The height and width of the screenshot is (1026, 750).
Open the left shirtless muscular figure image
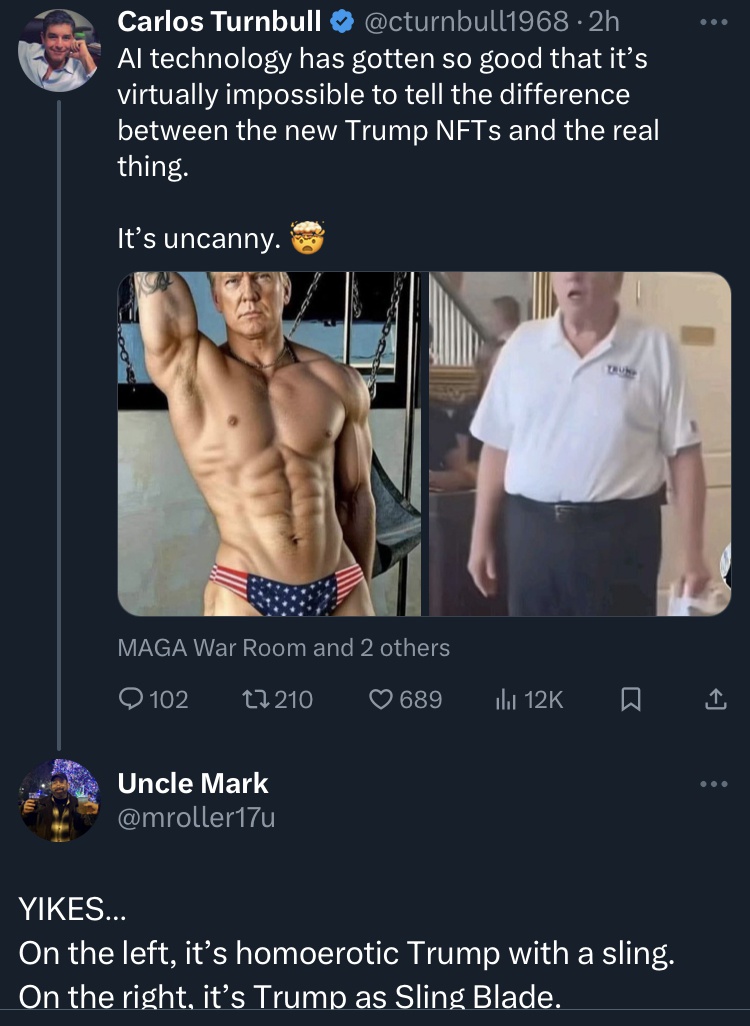270,444
